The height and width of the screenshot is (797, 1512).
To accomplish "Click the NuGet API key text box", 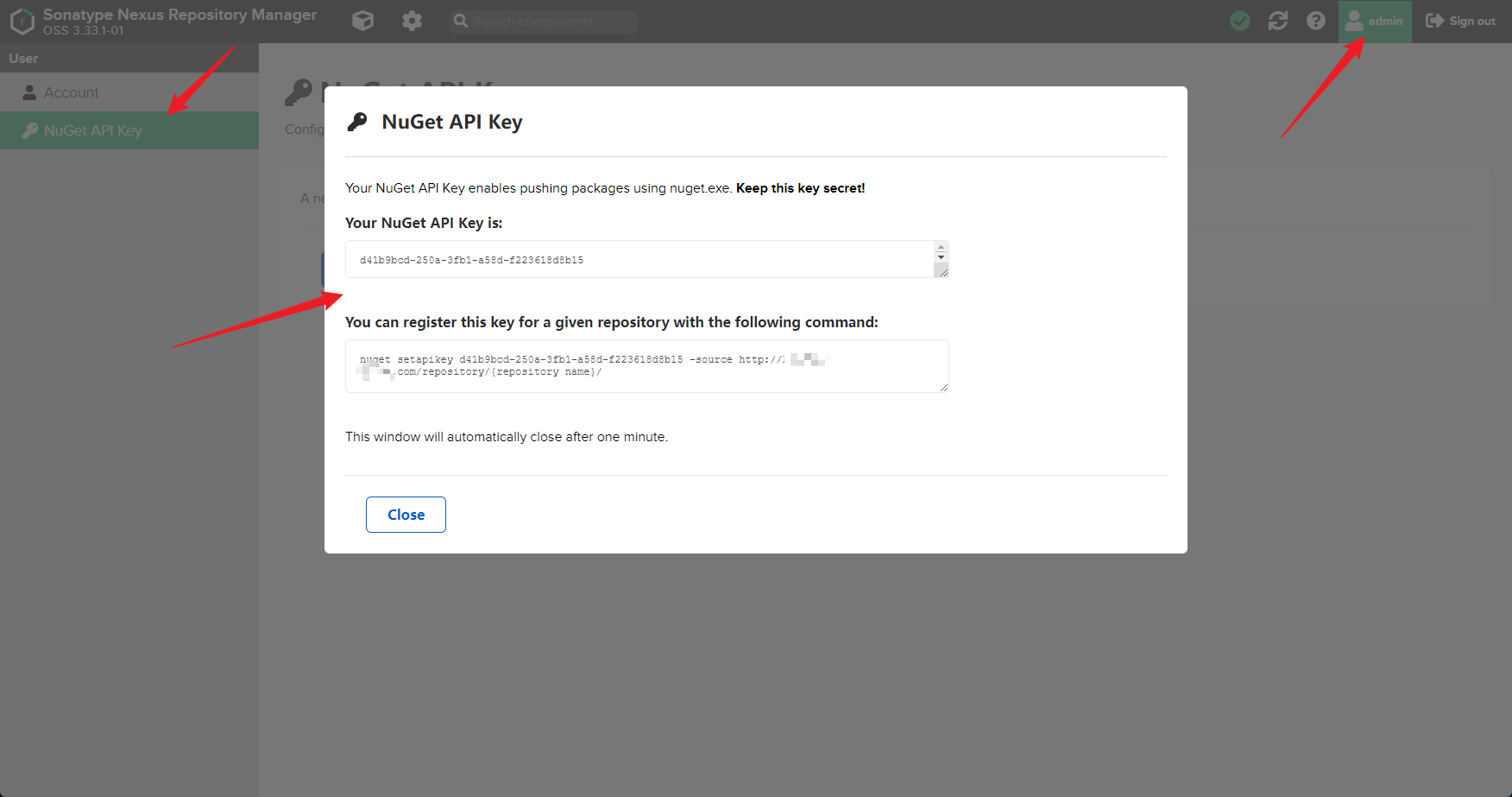I will point(639,259).
